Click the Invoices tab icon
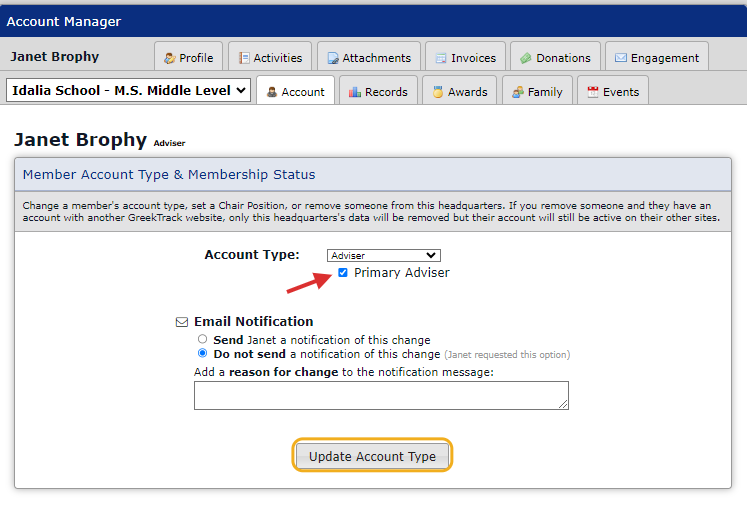747x529 pixels. (x=441, y=58)
